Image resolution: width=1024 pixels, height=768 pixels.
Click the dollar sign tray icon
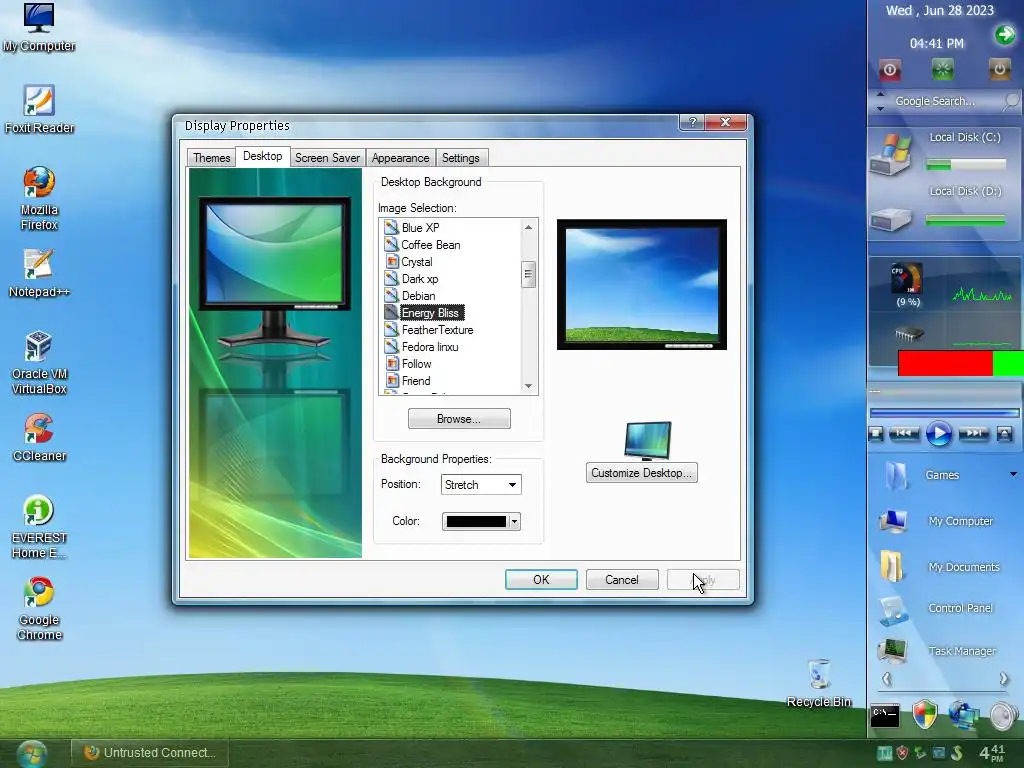click(957, 753)
